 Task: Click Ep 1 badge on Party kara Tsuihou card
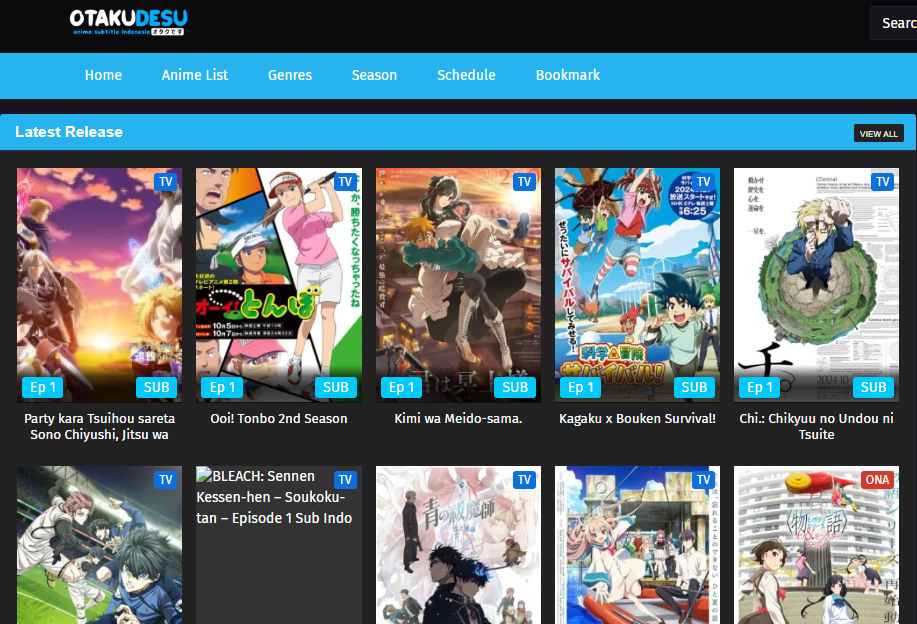[x=43, y=387]
